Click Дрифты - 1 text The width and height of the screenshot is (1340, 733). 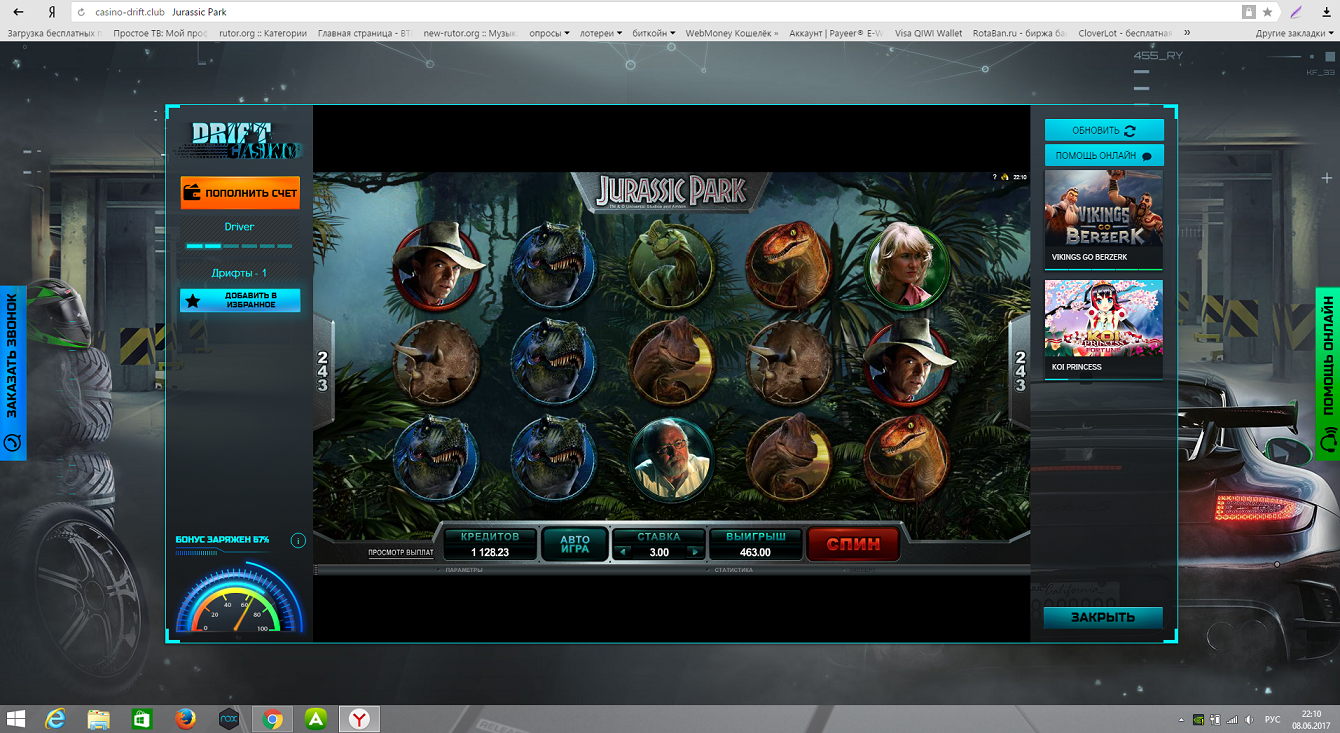239,273
